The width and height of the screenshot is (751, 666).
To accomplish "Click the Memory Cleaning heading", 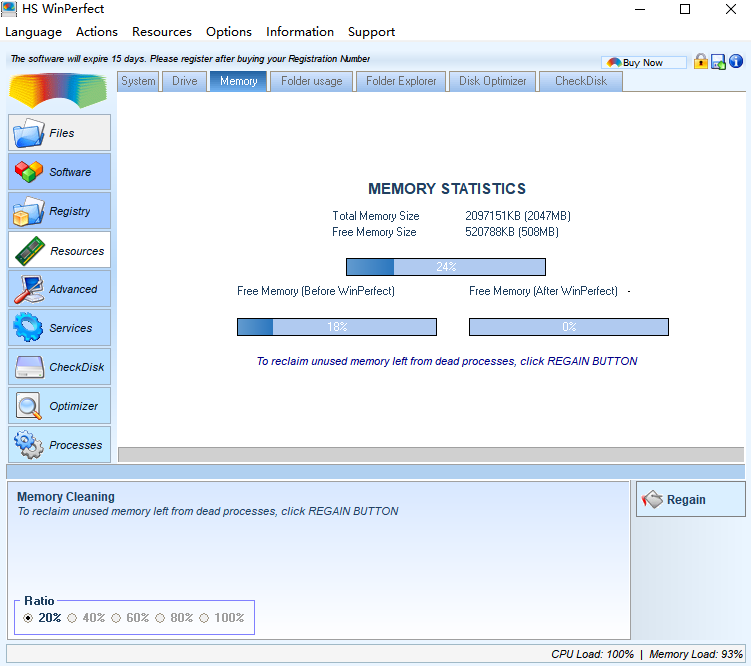I will (x=66, y=497).
